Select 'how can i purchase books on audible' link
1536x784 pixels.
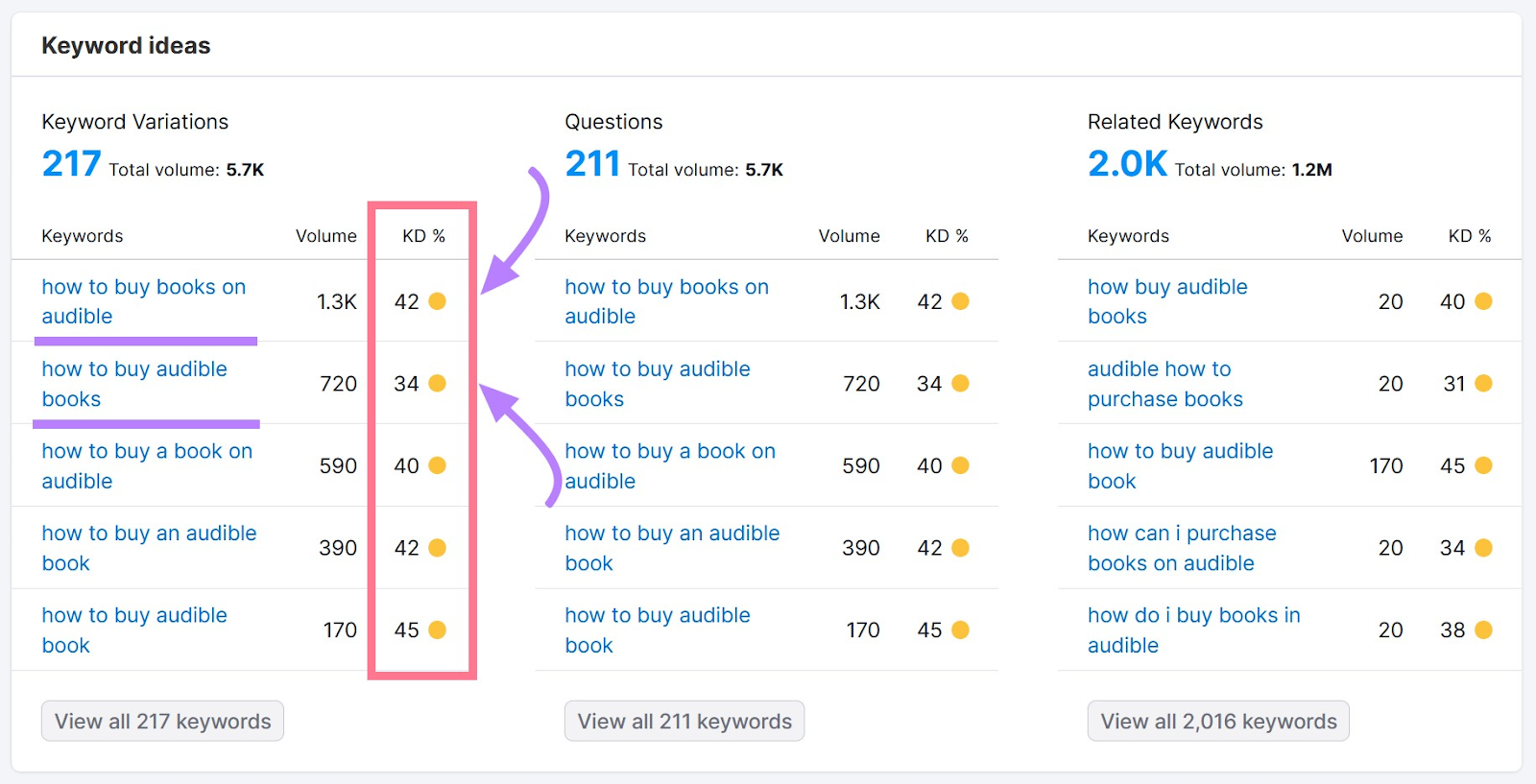1181,548
